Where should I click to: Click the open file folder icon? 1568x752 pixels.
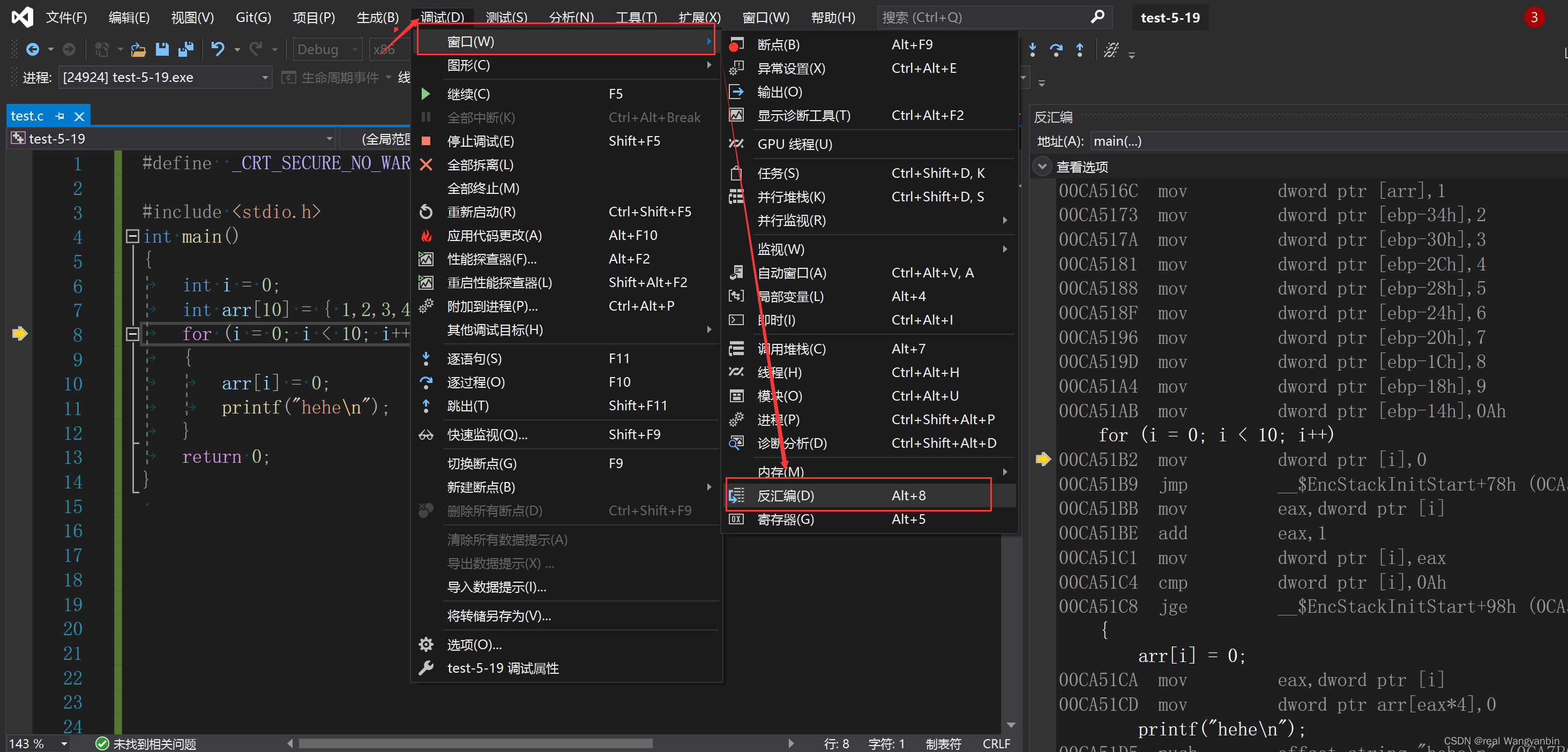[138, 49]
